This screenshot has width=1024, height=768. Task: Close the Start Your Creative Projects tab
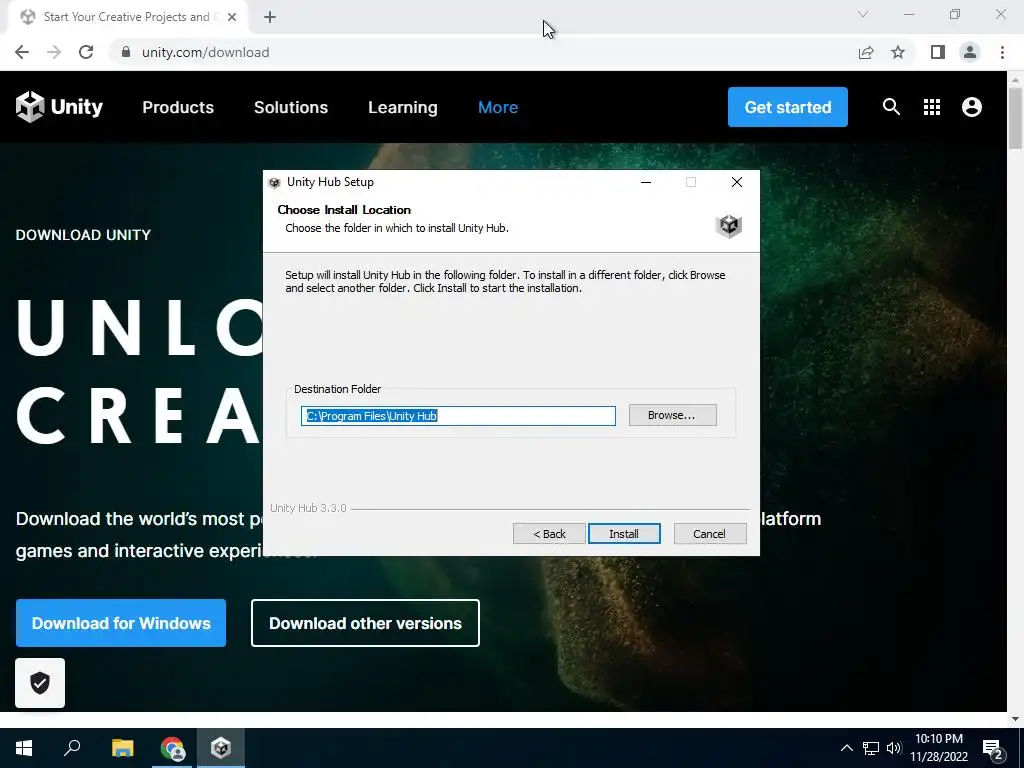tap(232, 17)
